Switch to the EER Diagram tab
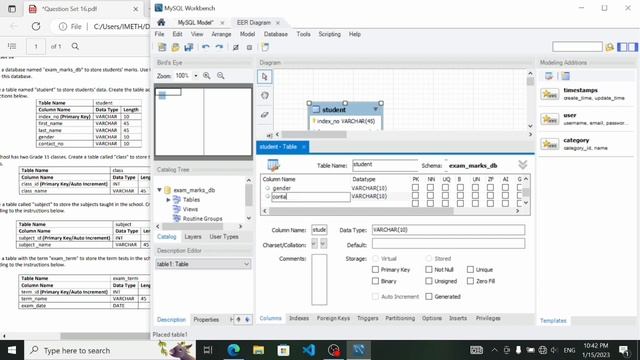The image size is (640, 360). point(253,22)
